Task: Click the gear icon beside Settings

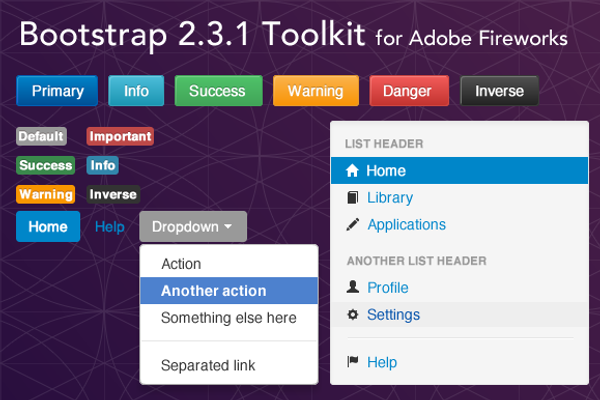Action: tap(352, 315)
